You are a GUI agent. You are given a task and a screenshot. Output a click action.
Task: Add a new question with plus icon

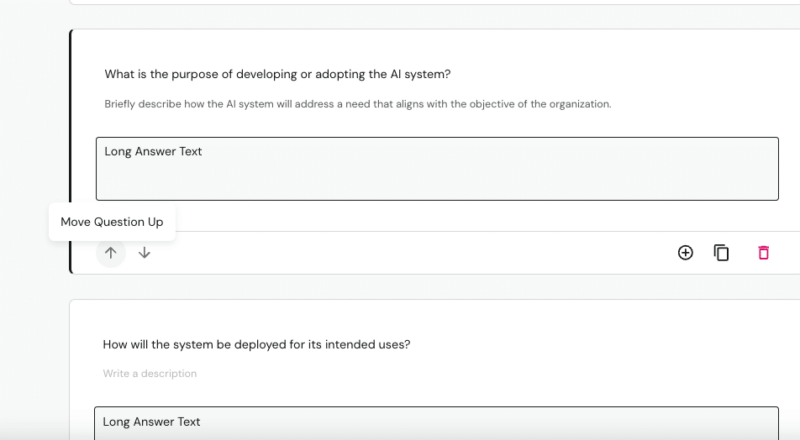coord(685,253)
